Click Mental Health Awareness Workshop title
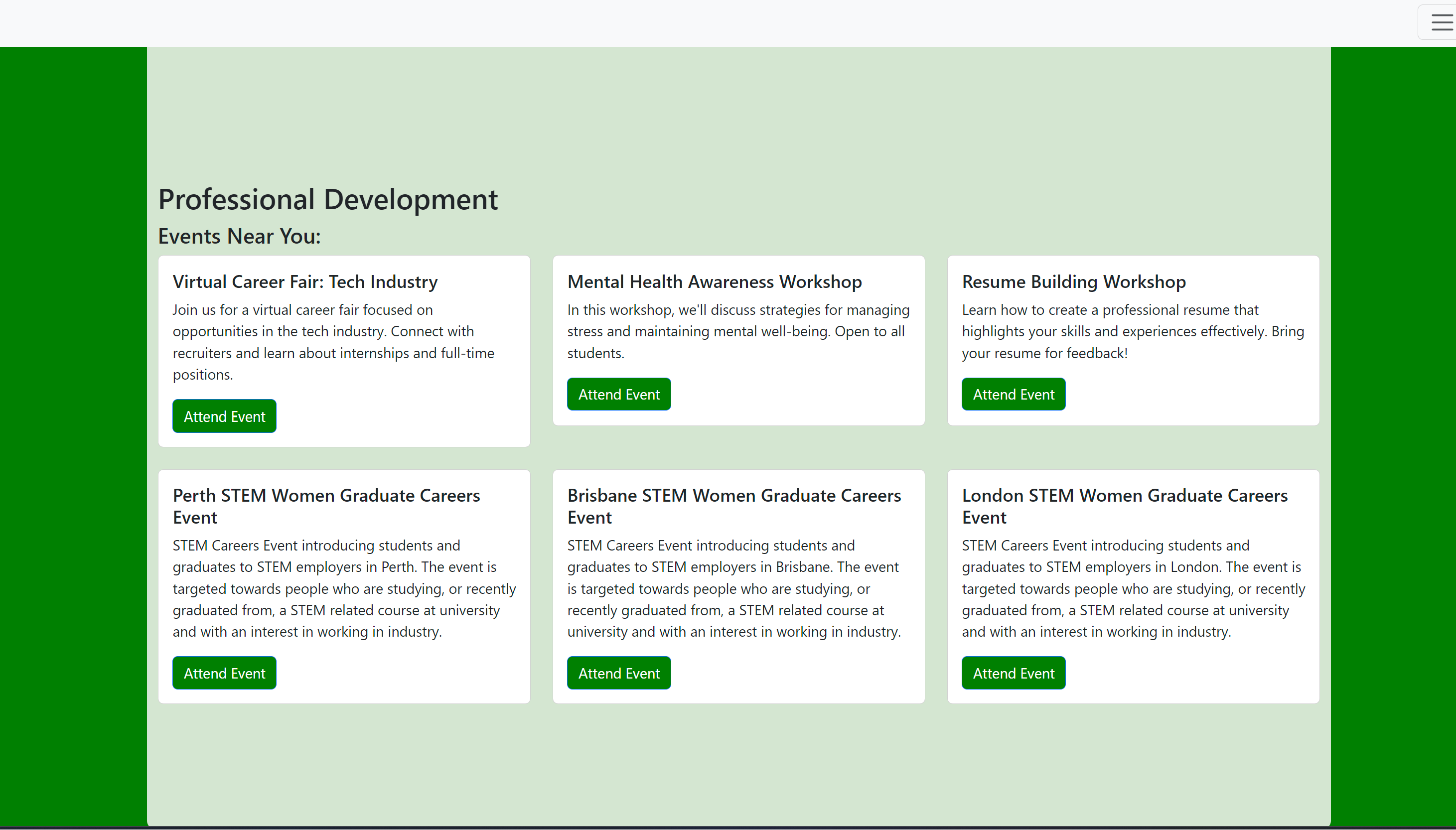This screenshot has width=1456, height=830. (715, 281)
